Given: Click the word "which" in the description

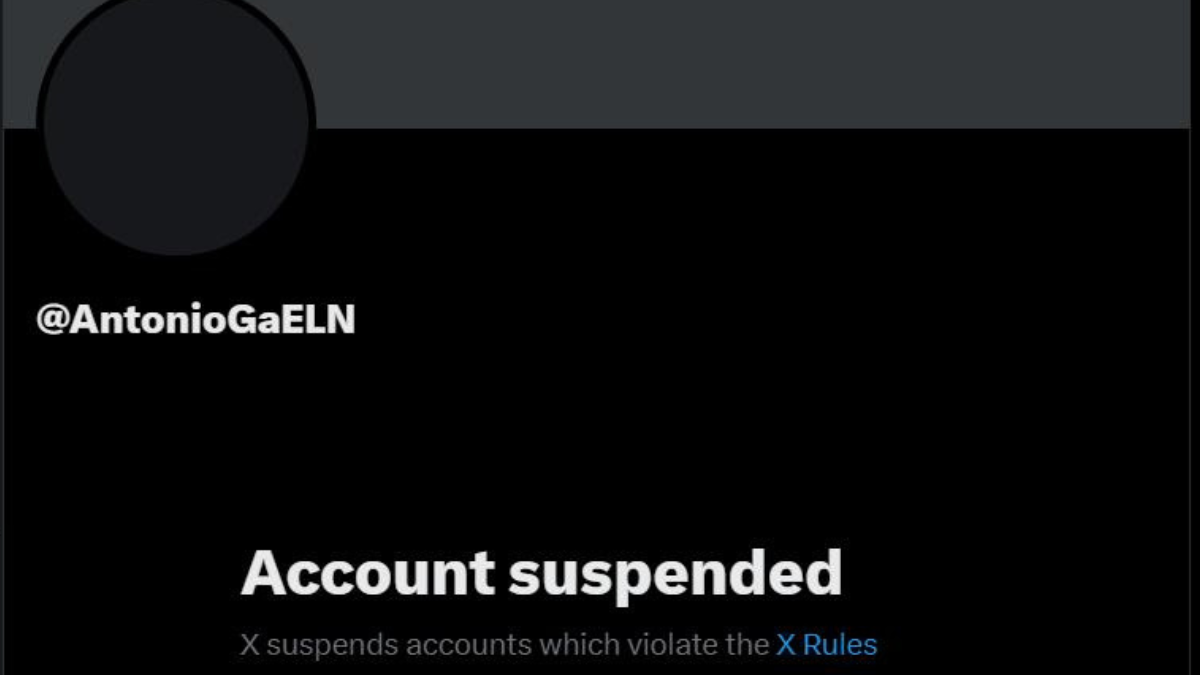Looking at the screenshot, I should [580, 645].
